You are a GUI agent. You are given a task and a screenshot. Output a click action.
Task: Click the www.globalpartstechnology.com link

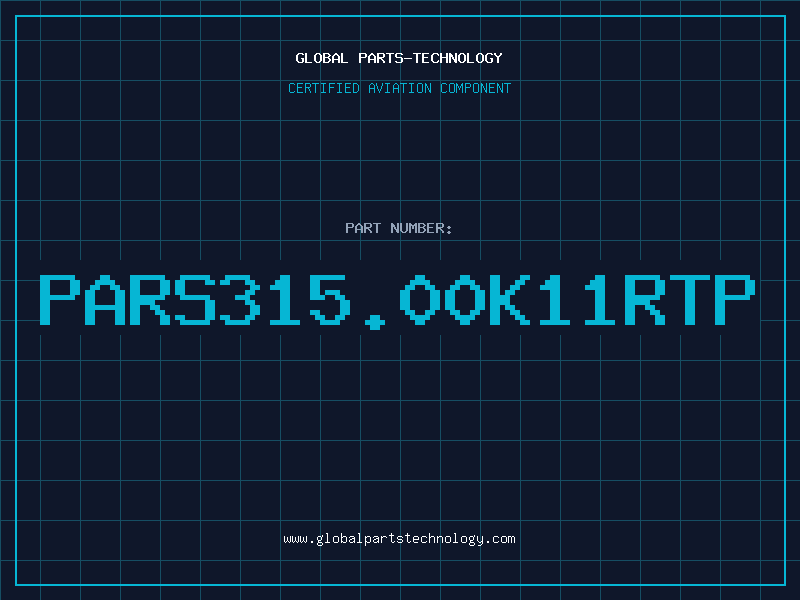pyautogui.click(x=399, y=539)
